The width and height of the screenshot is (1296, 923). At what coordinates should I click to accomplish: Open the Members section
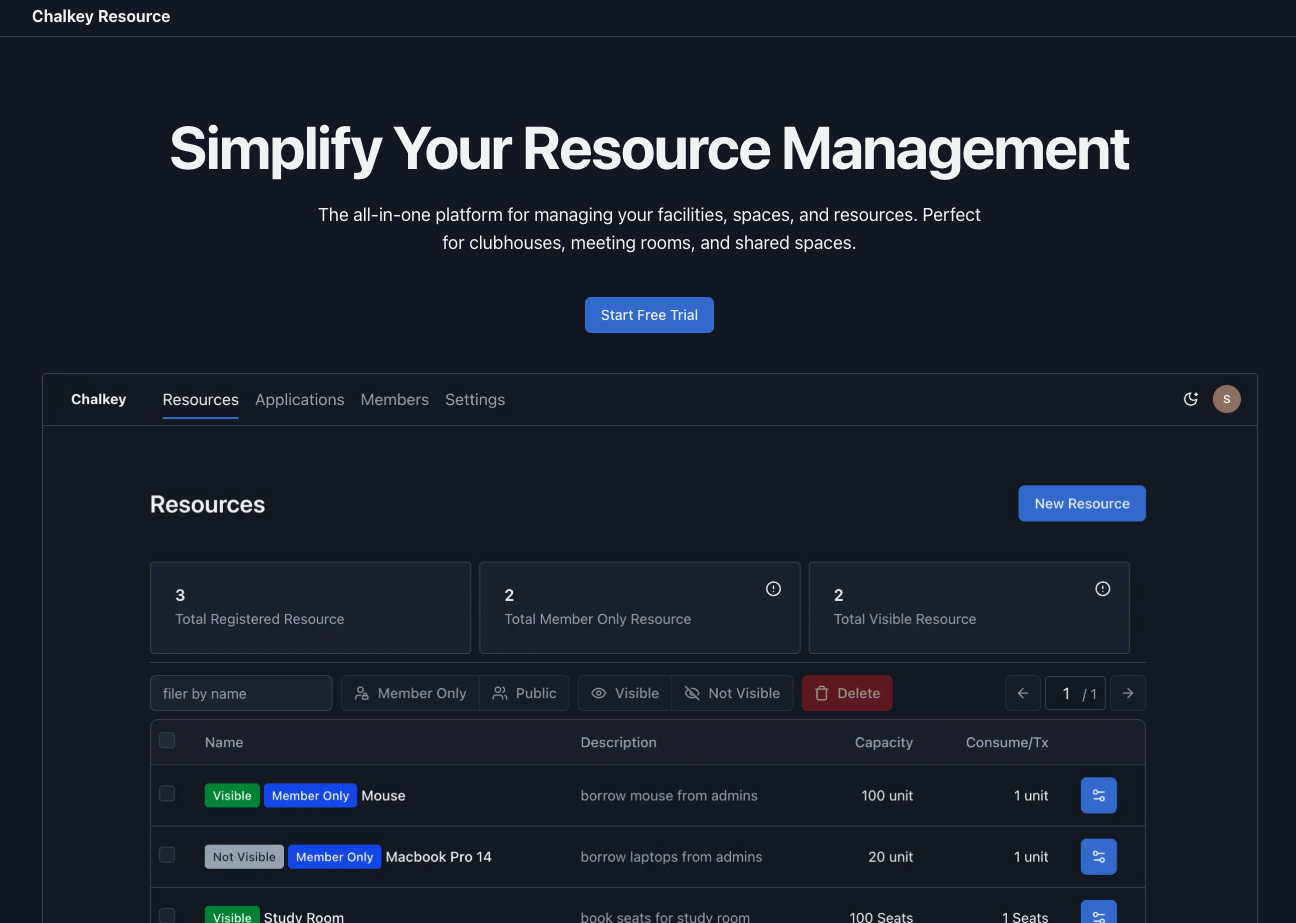coord(394,399)
